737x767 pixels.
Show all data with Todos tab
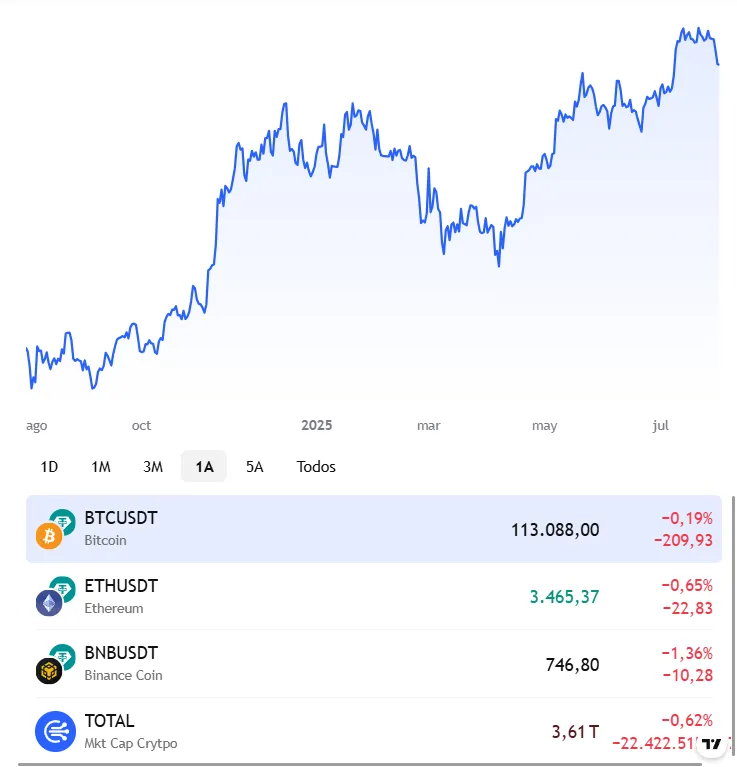[316, 467]
